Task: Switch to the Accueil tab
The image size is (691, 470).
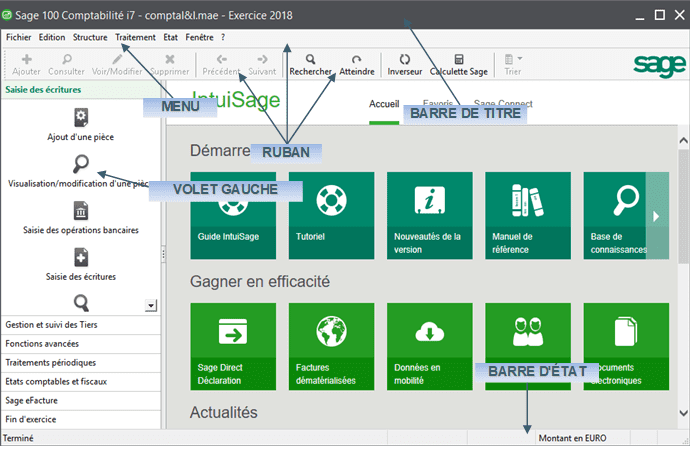Action: pyautogui.click(x=384, y=104)
